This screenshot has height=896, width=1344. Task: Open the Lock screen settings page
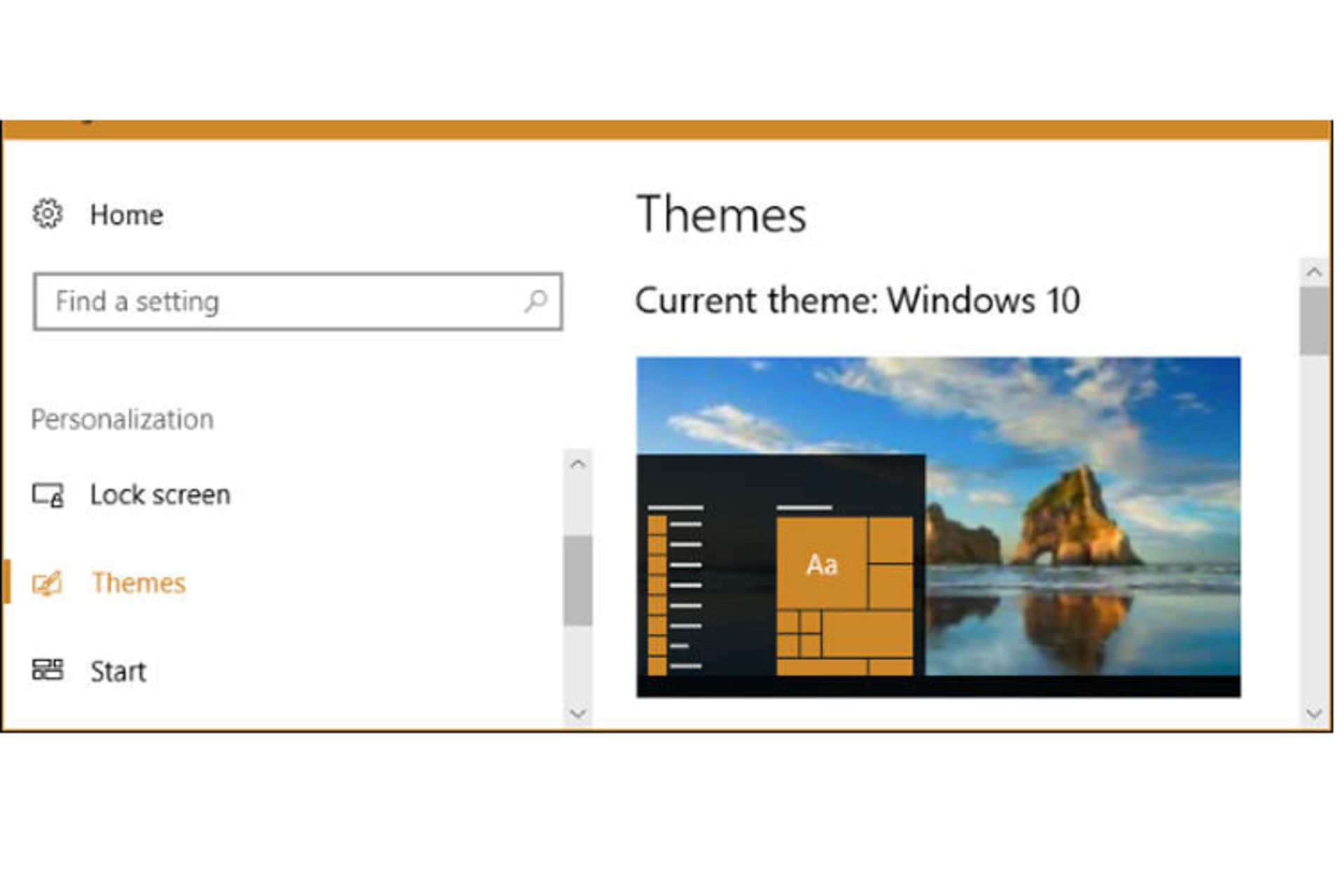(x=160, y=495)
